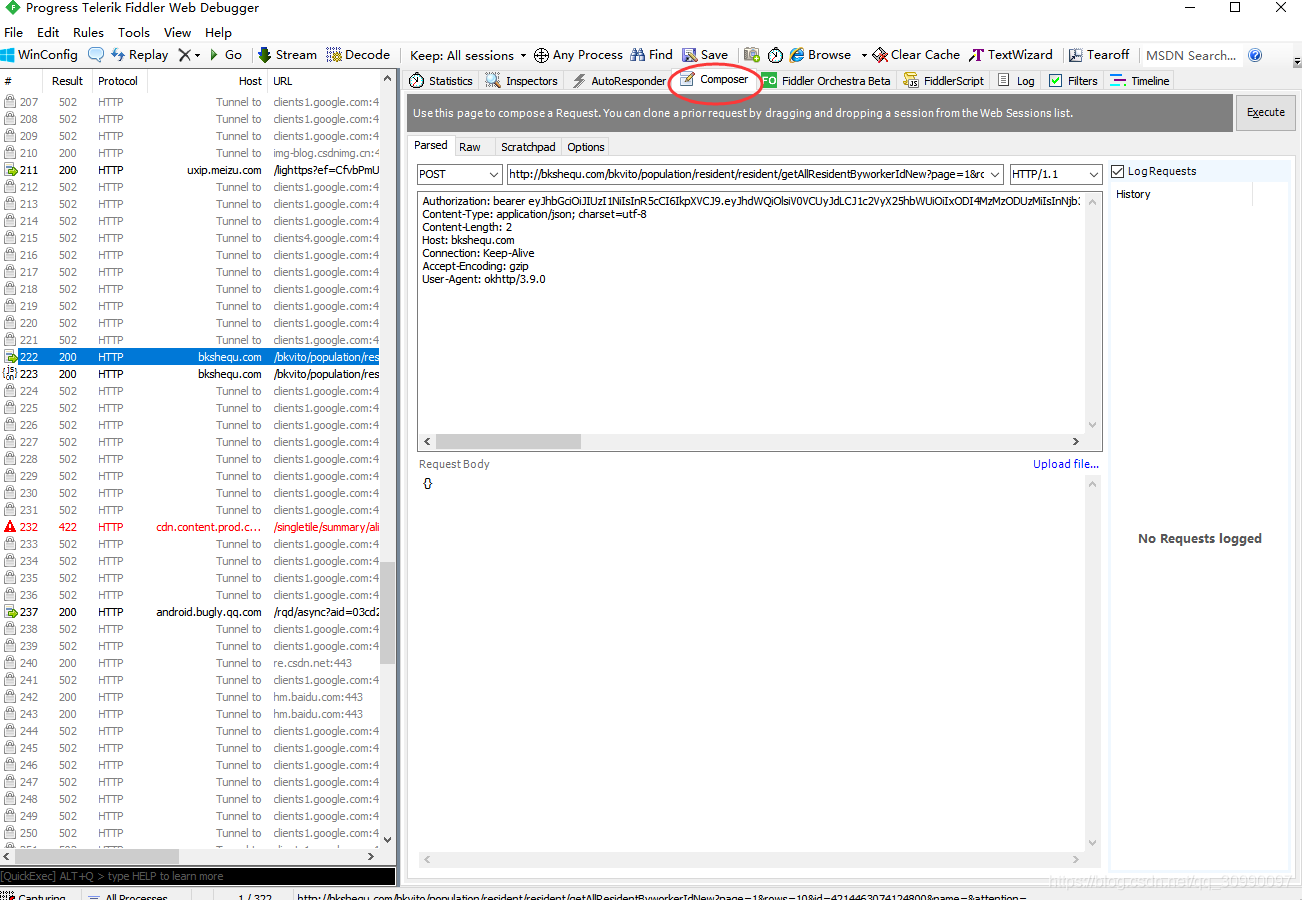Open the TextWizard tool
This screenshot has width=1302, height=900.
tap(1011, 55)
